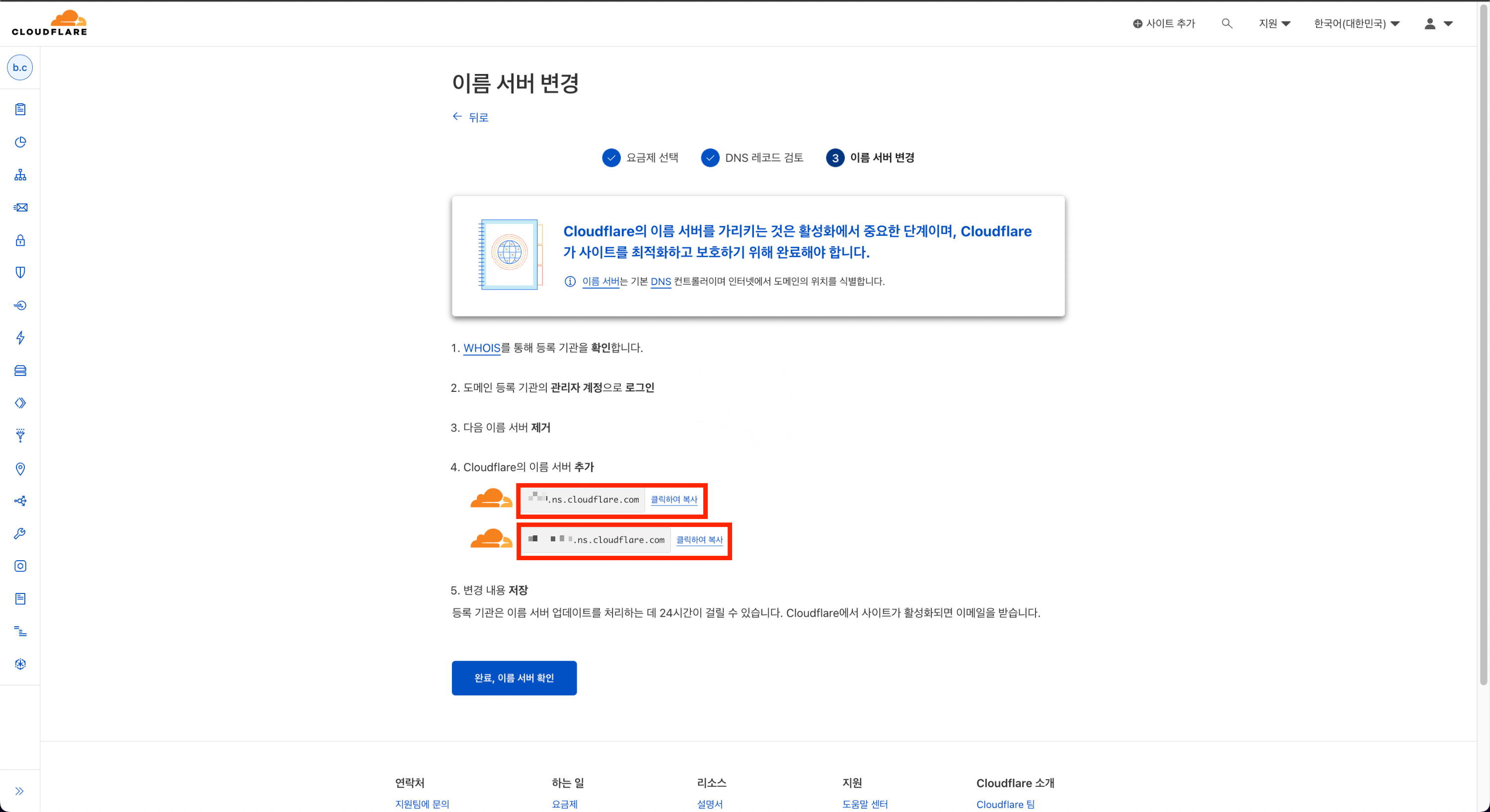Click 완료, 이름 서버 확인 button
1490x812 pixels.
pos(514,678)
